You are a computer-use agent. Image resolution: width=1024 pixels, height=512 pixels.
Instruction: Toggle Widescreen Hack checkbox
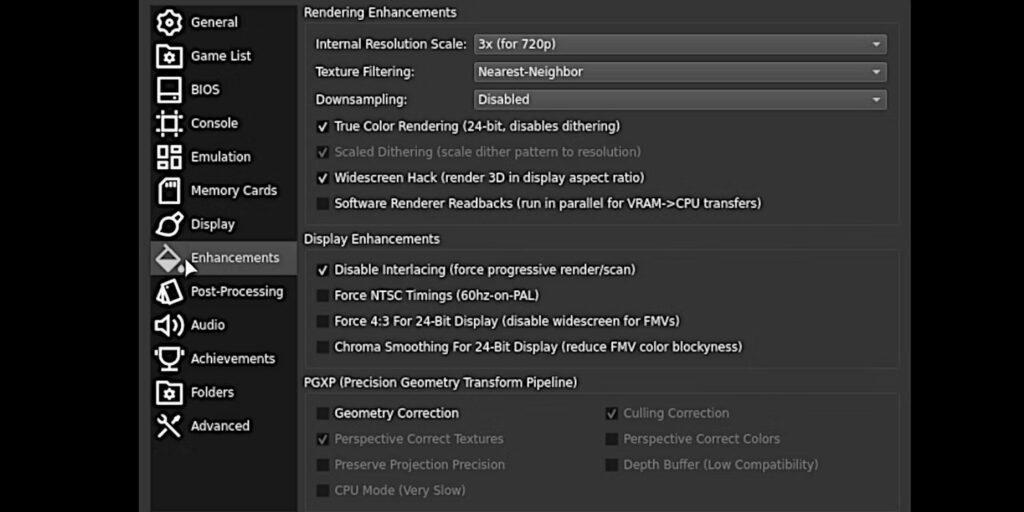pos(323,178)
